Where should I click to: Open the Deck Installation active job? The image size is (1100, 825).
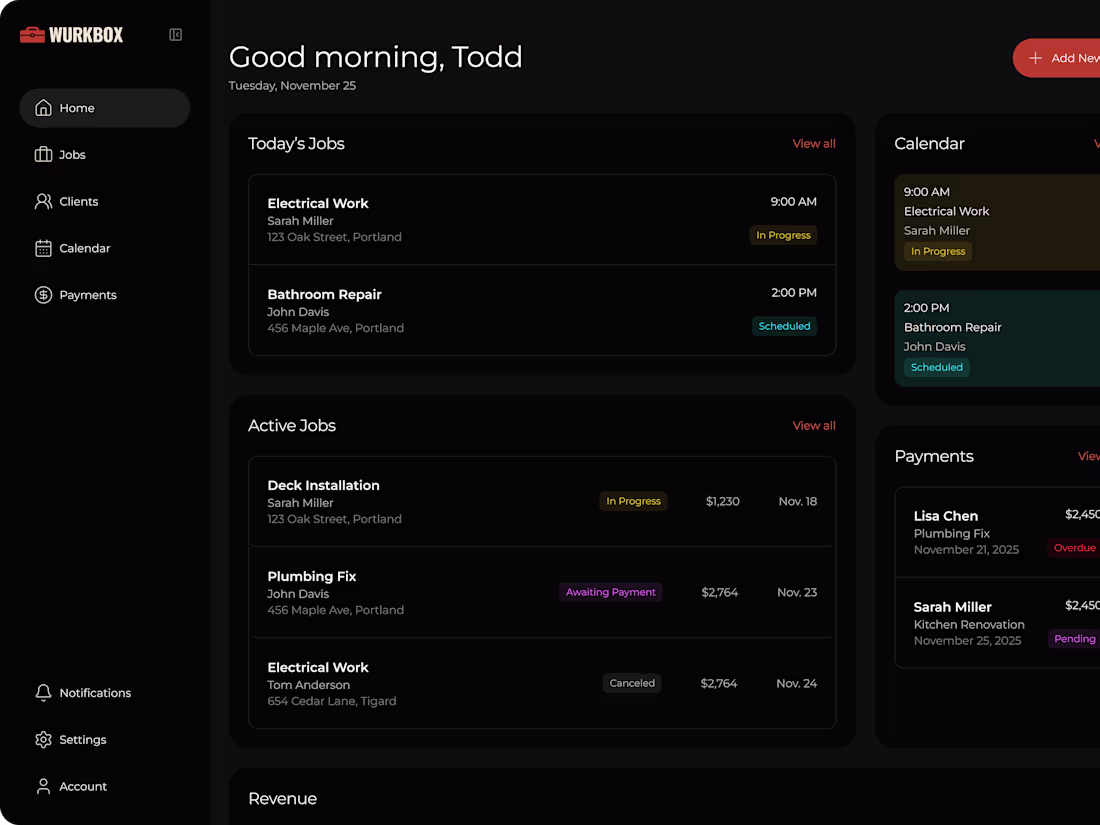click(x=542, y=502)
